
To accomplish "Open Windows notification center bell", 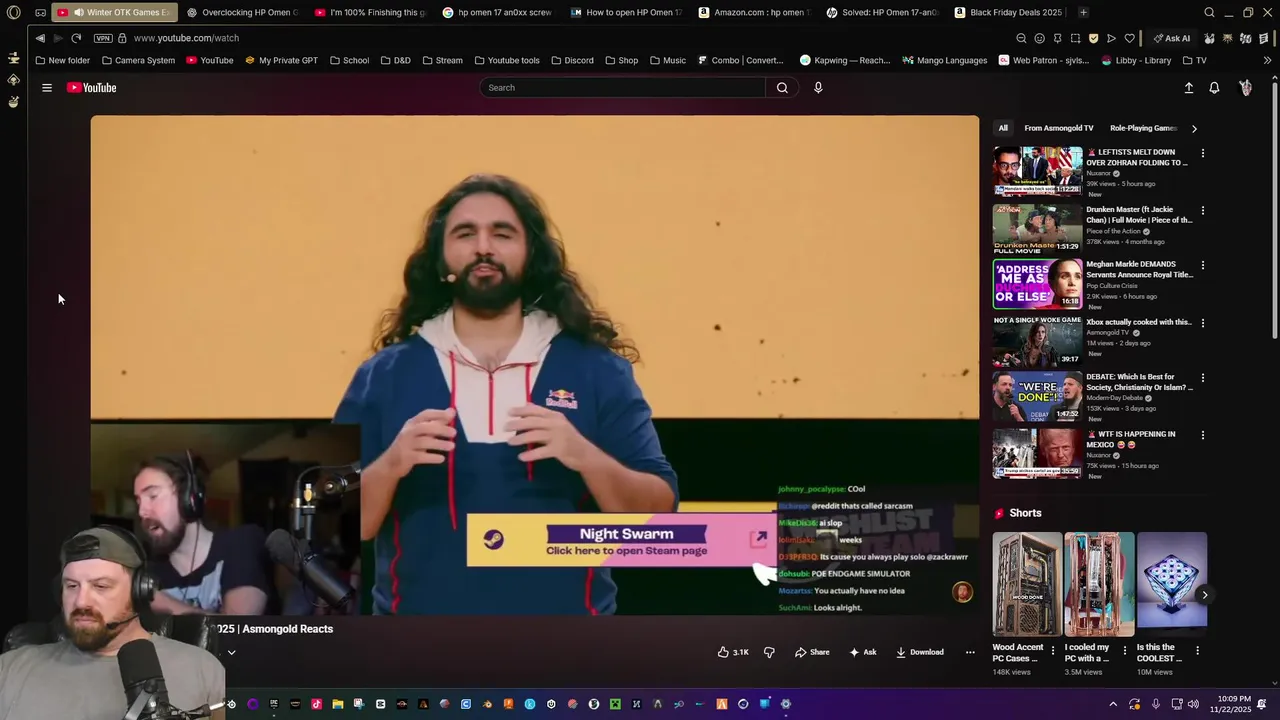I will pyautogui.click(x=1262, y=704).
